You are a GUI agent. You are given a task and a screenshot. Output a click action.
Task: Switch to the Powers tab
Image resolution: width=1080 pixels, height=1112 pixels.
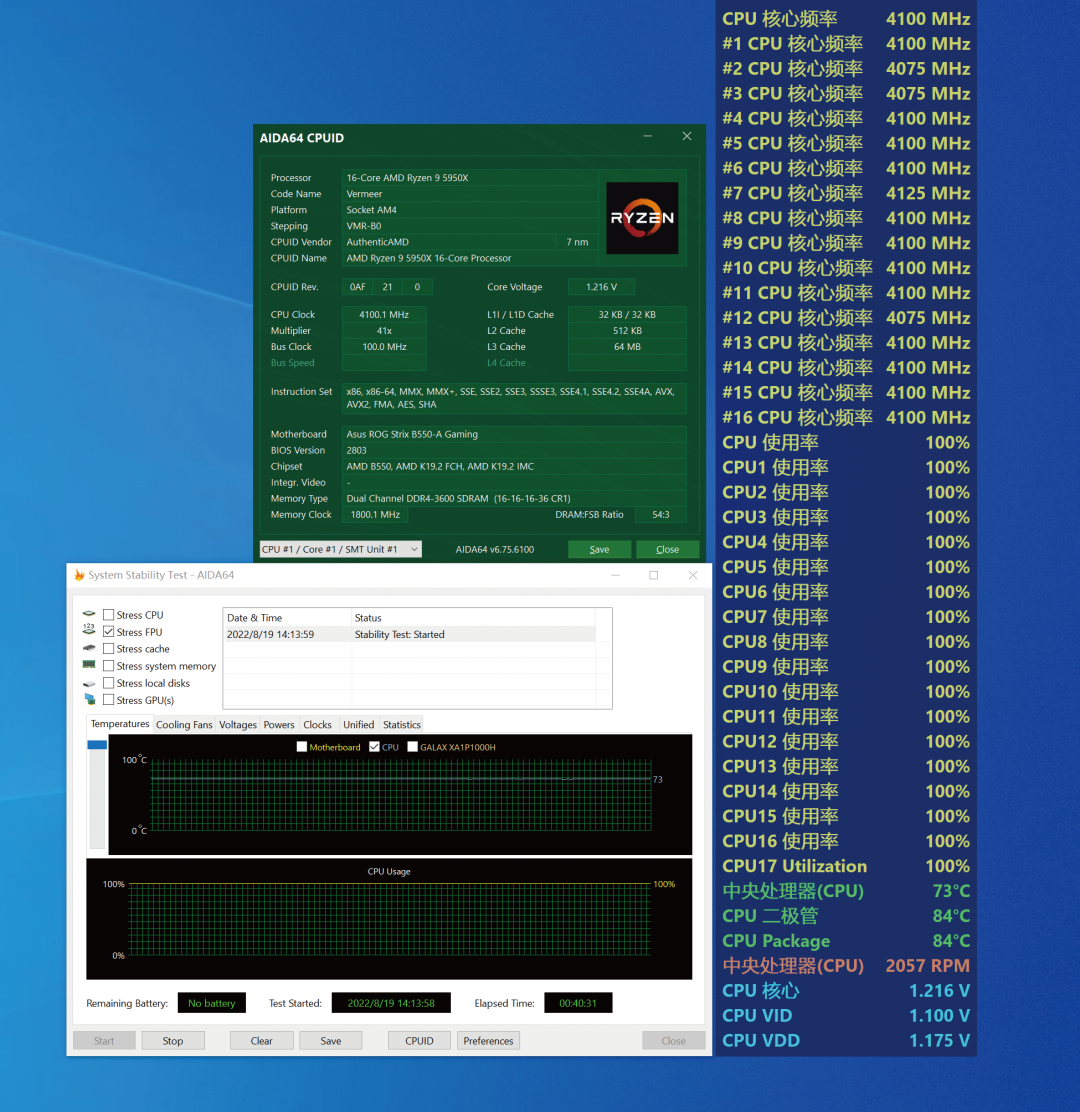click(x=279, y=725)
